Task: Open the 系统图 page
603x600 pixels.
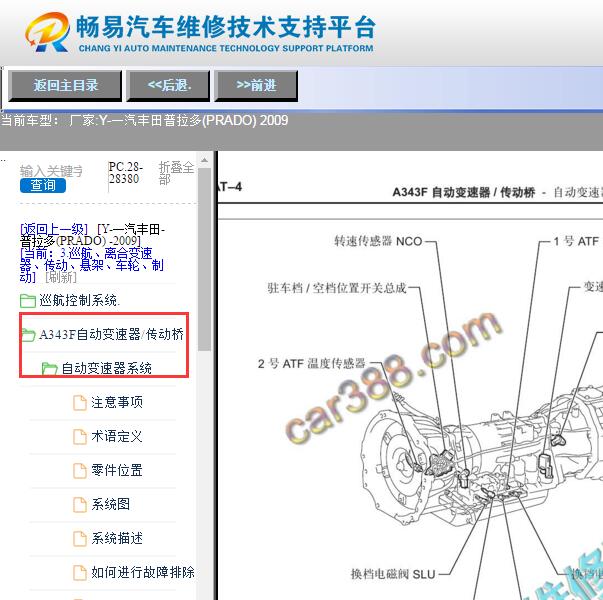Action: point(110,504)
